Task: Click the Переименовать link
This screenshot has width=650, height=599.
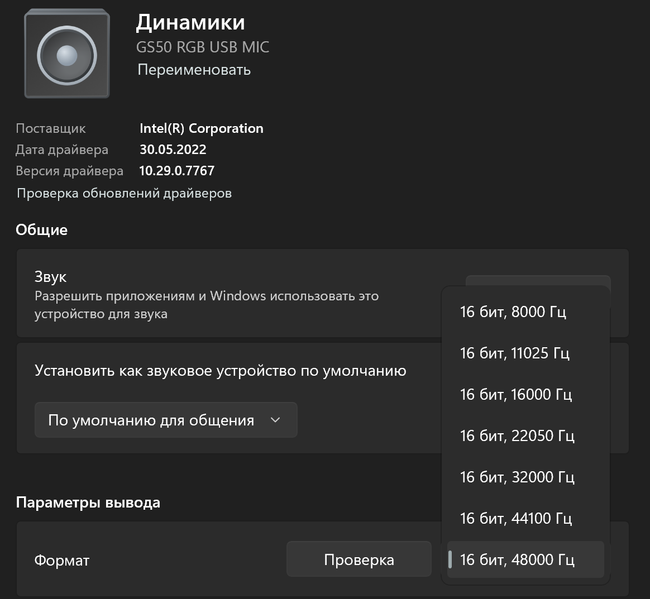Action: (x=194, y=70)
